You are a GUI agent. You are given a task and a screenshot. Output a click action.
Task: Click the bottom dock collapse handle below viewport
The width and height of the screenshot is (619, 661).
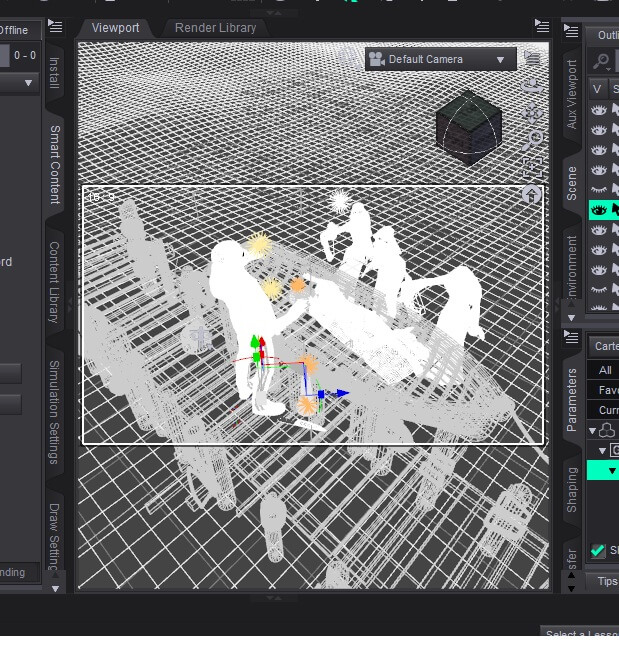[x=274, y=598]
